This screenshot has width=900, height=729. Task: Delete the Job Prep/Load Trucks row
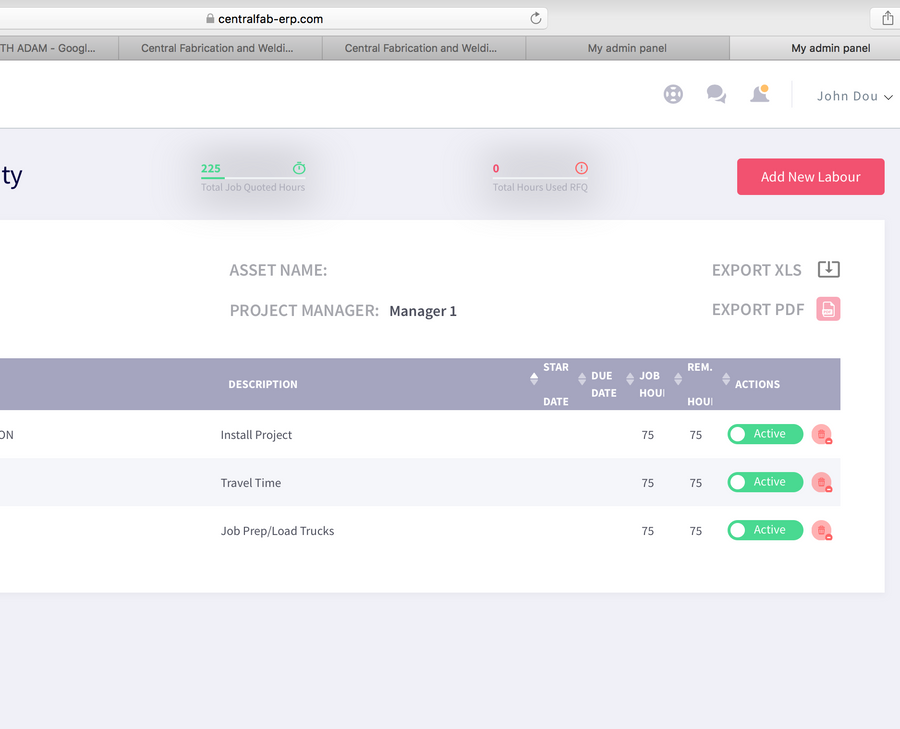[821, 530]
